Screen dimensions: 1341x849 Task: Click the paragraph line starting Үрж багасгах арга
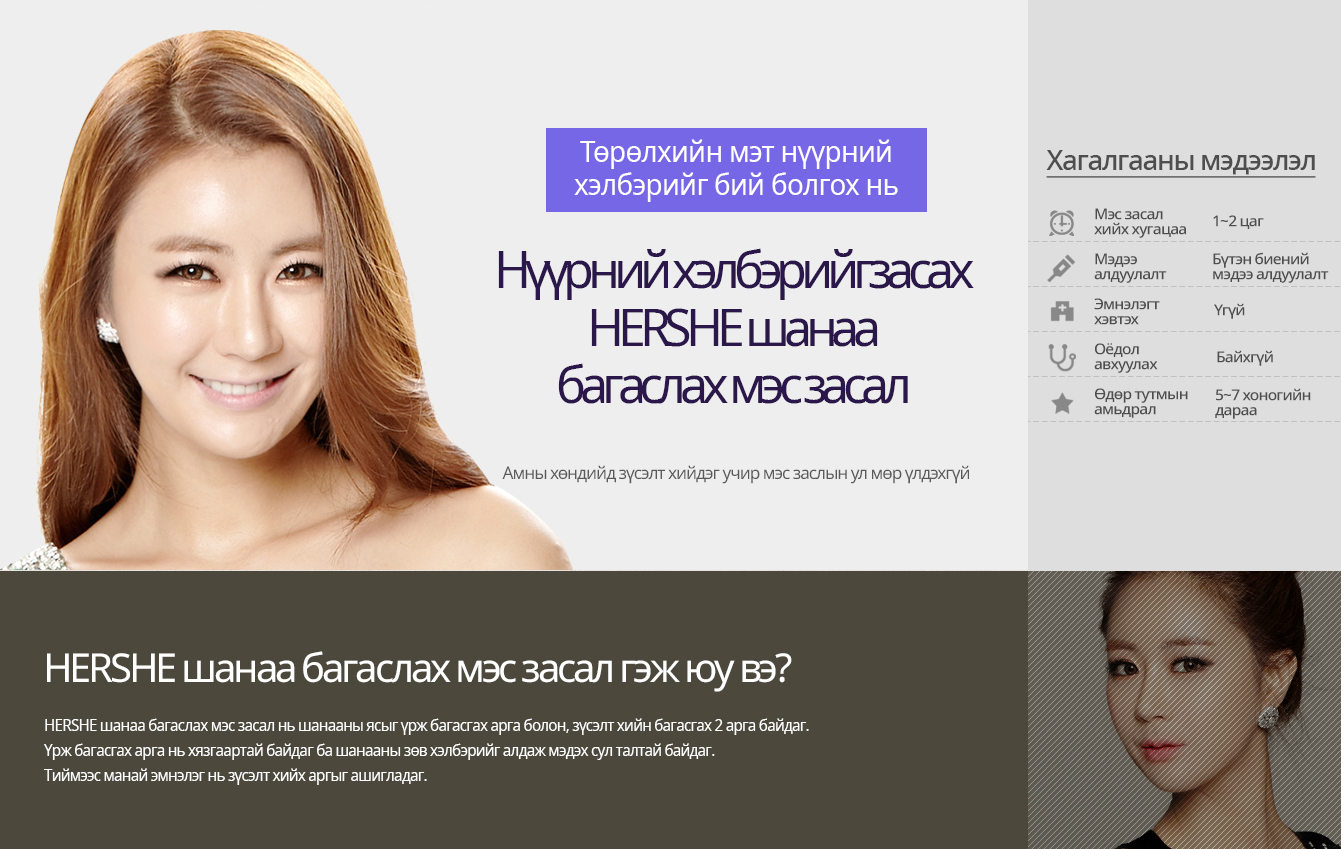380,750
